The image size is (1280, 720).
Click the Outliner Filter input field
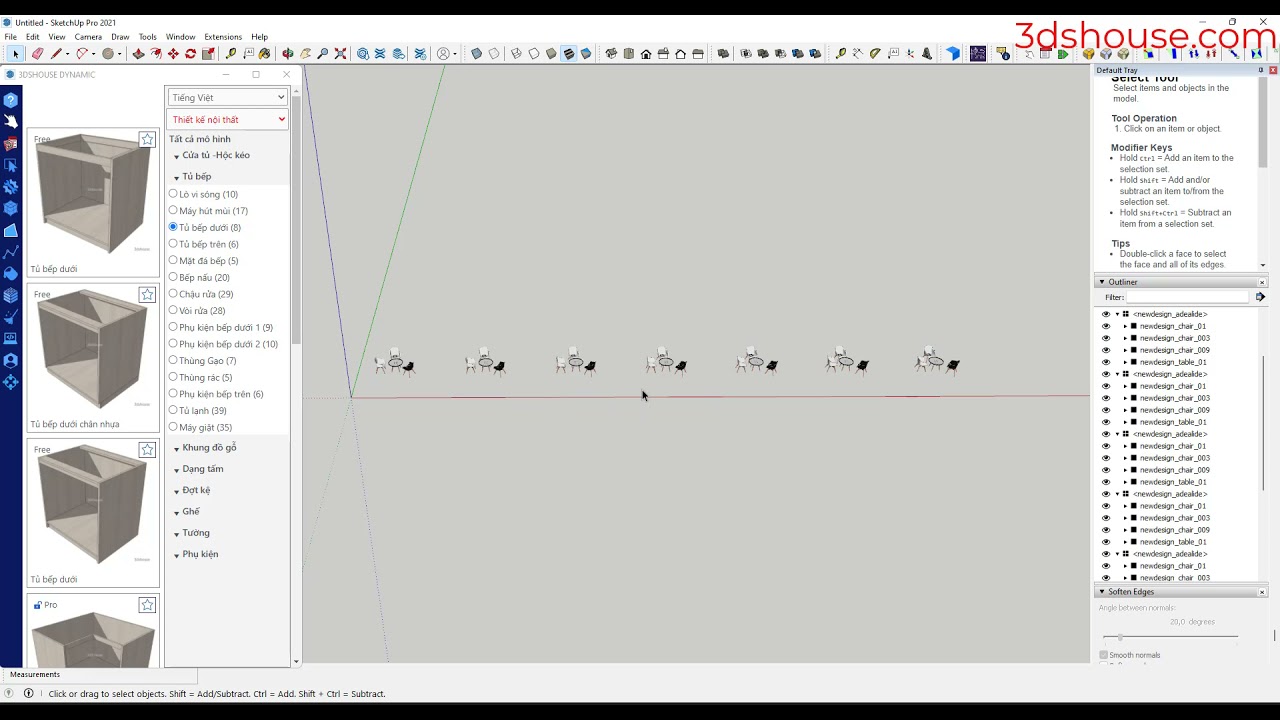[x=1188, y=297]
